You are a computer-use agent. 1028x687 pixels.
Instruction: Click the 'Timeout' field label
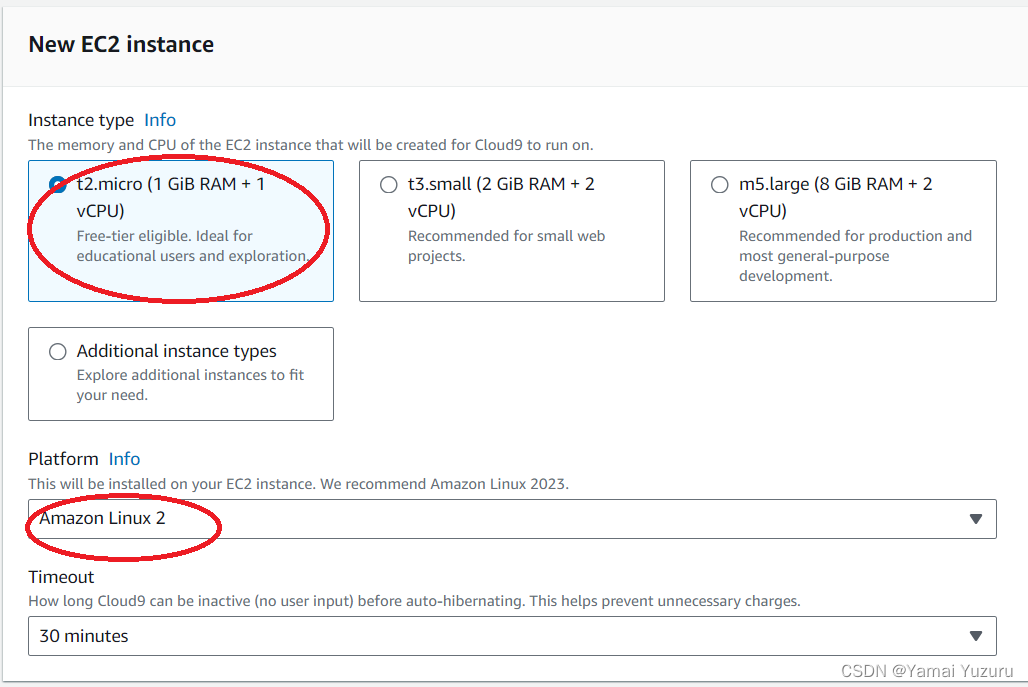click(61, 577)
